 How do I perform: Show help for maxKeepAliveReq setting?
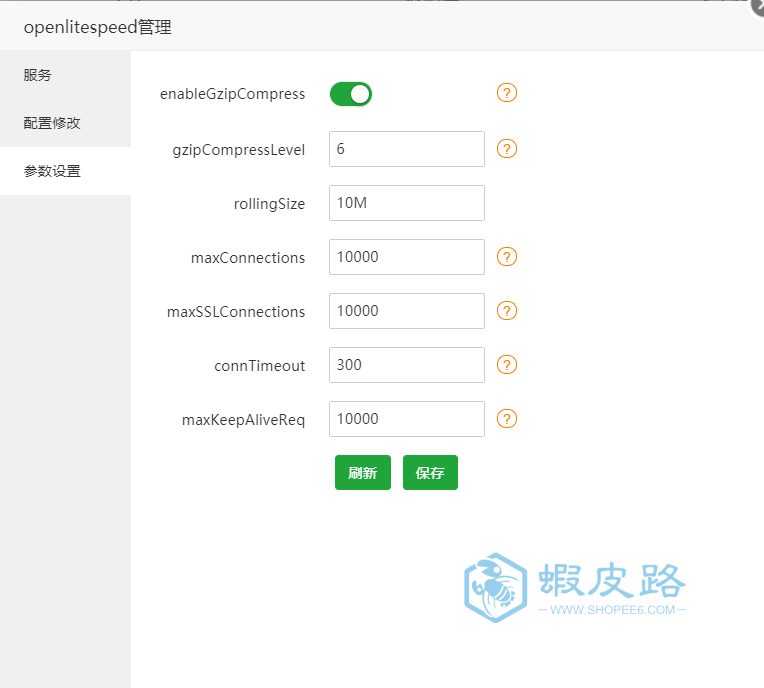(x=507, y=419)
